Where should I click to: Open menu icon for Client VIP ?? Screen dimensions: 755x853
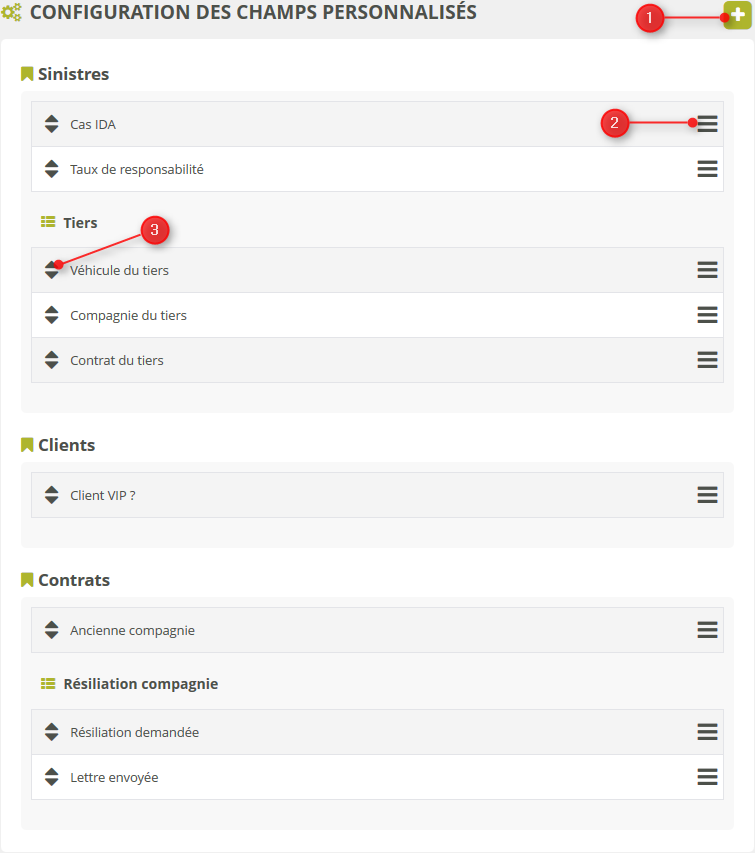(707, 495)
